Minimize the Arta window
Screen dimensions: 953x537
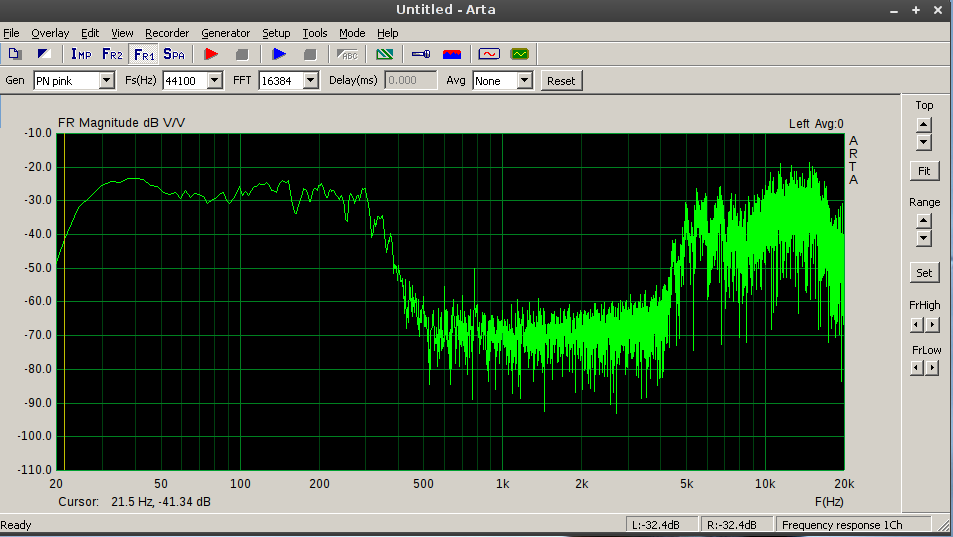pyautogui.click(x=894, y=11)
